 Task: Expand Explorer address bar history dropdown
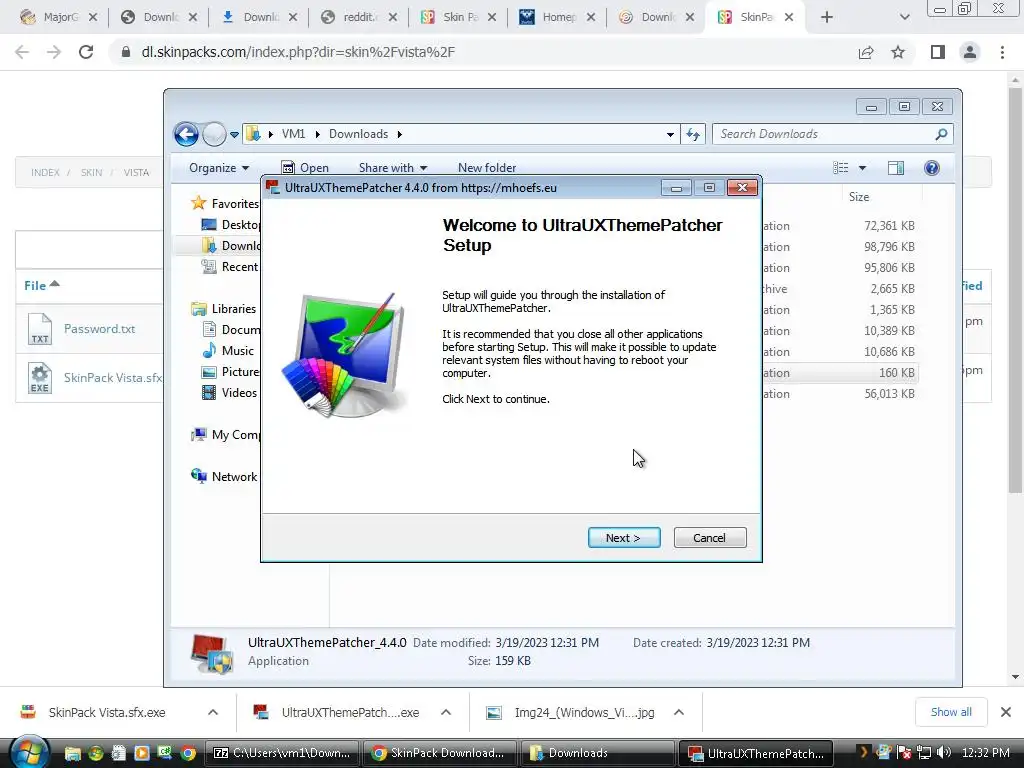click(x=670, y=135)
